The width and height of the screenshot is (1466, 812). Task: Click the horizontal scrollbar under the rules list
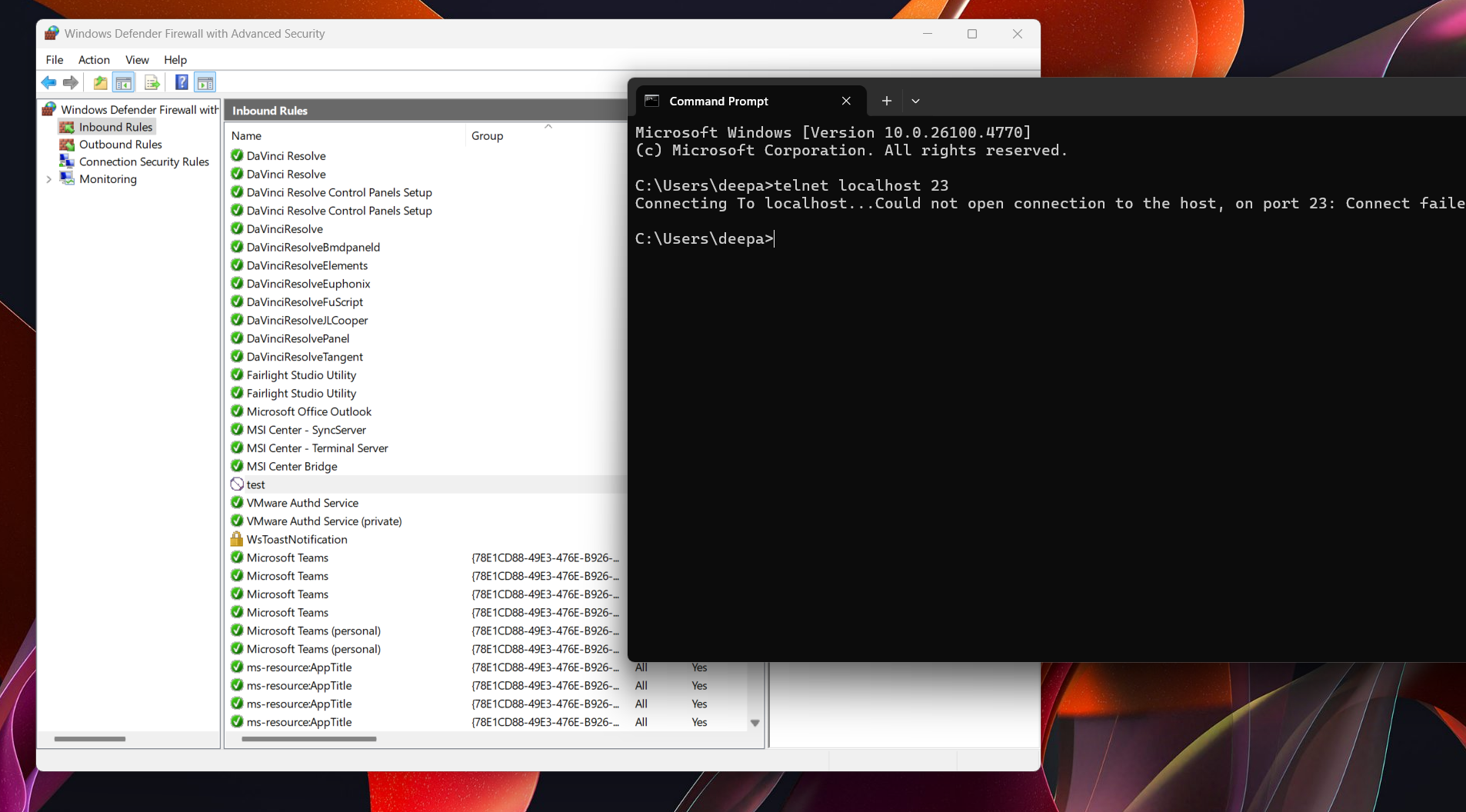tap(309, 739)
